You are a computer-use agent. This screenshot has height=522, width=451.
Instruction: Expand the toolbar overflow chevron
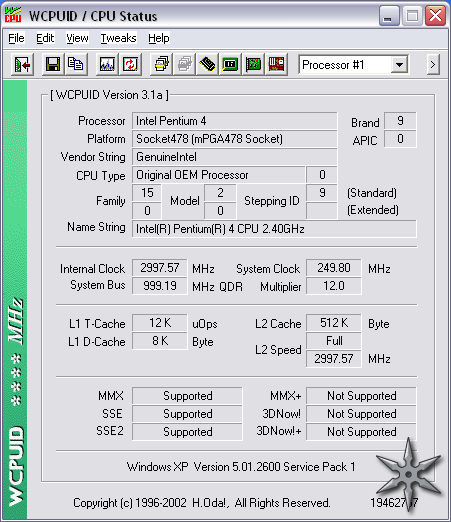[x=433, y=64]
